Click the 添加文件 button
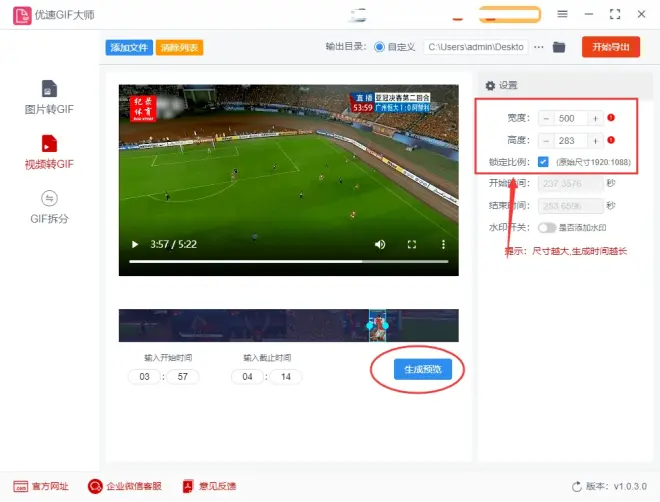Screen dimensions: 660x502 point(129,48)
